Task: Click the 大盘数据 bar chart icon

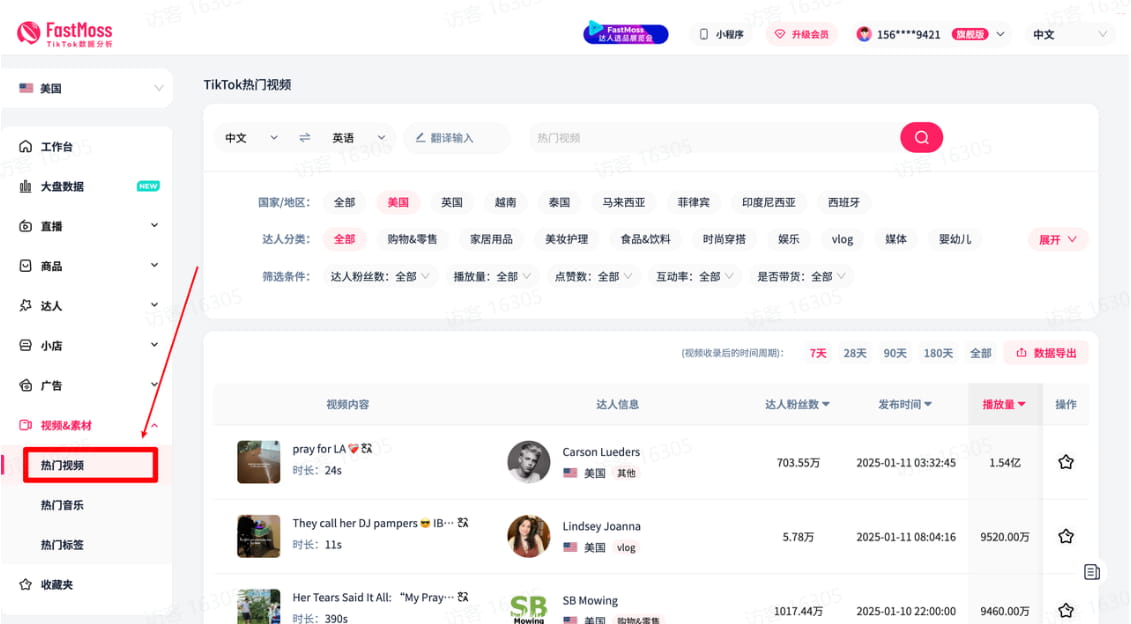Action: click(x=25, y=186)
